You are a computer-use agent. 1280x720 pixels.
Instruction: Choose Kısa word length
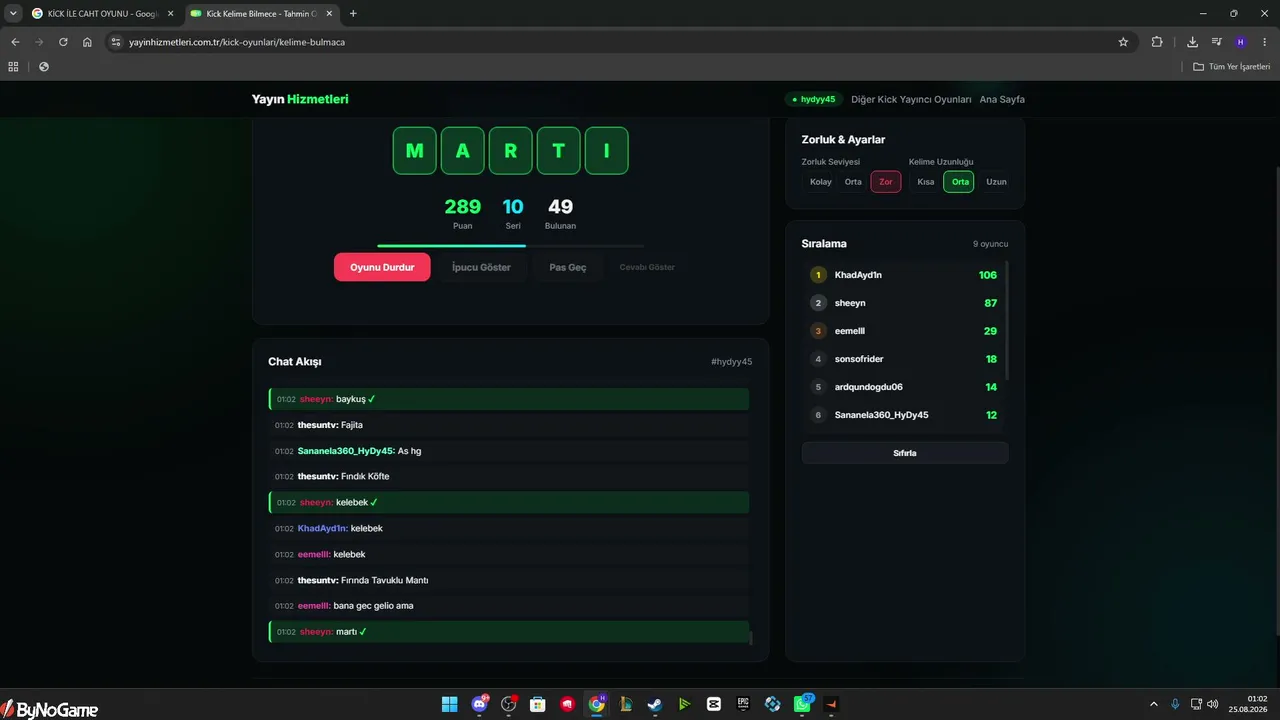tap(926, 182)
